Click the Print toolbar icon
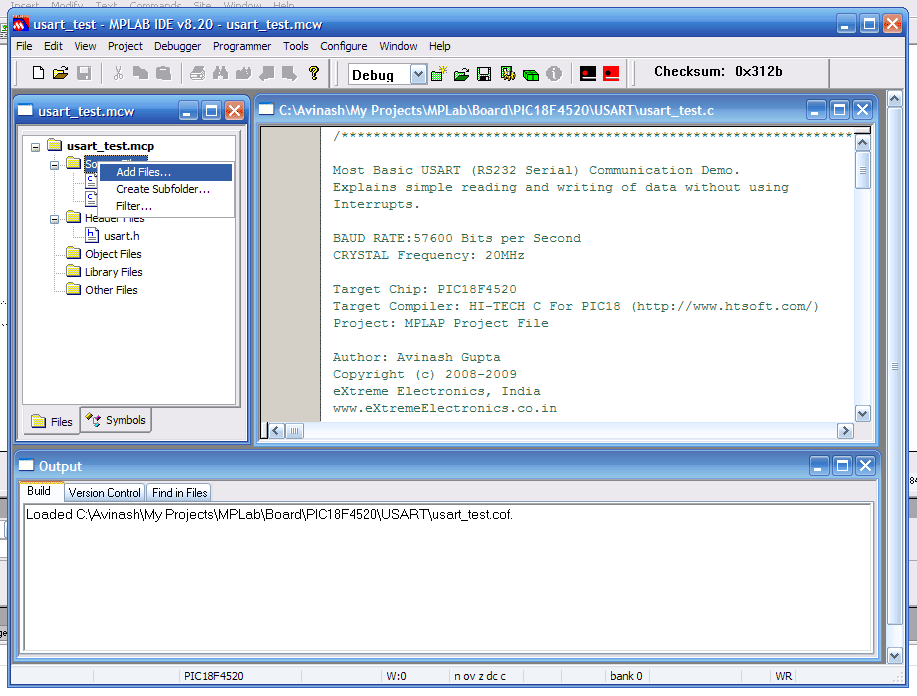Viewport: 917px width, 696px height. [198, 73]
